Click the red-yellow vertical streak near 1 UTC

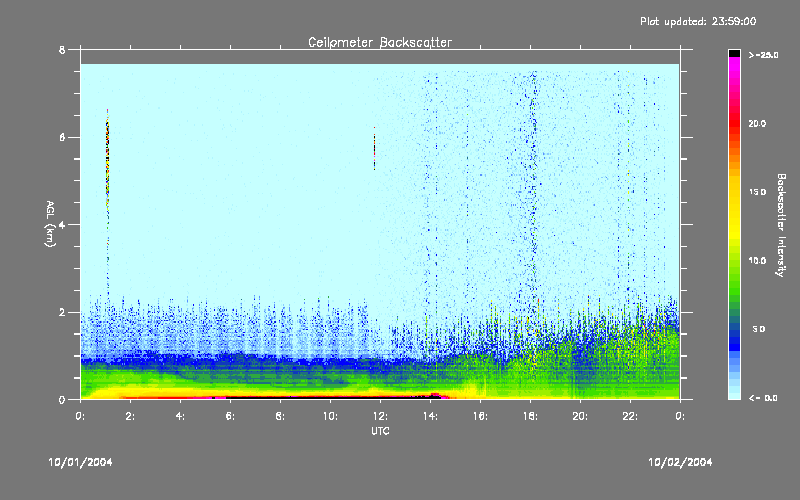click(108, 163)
